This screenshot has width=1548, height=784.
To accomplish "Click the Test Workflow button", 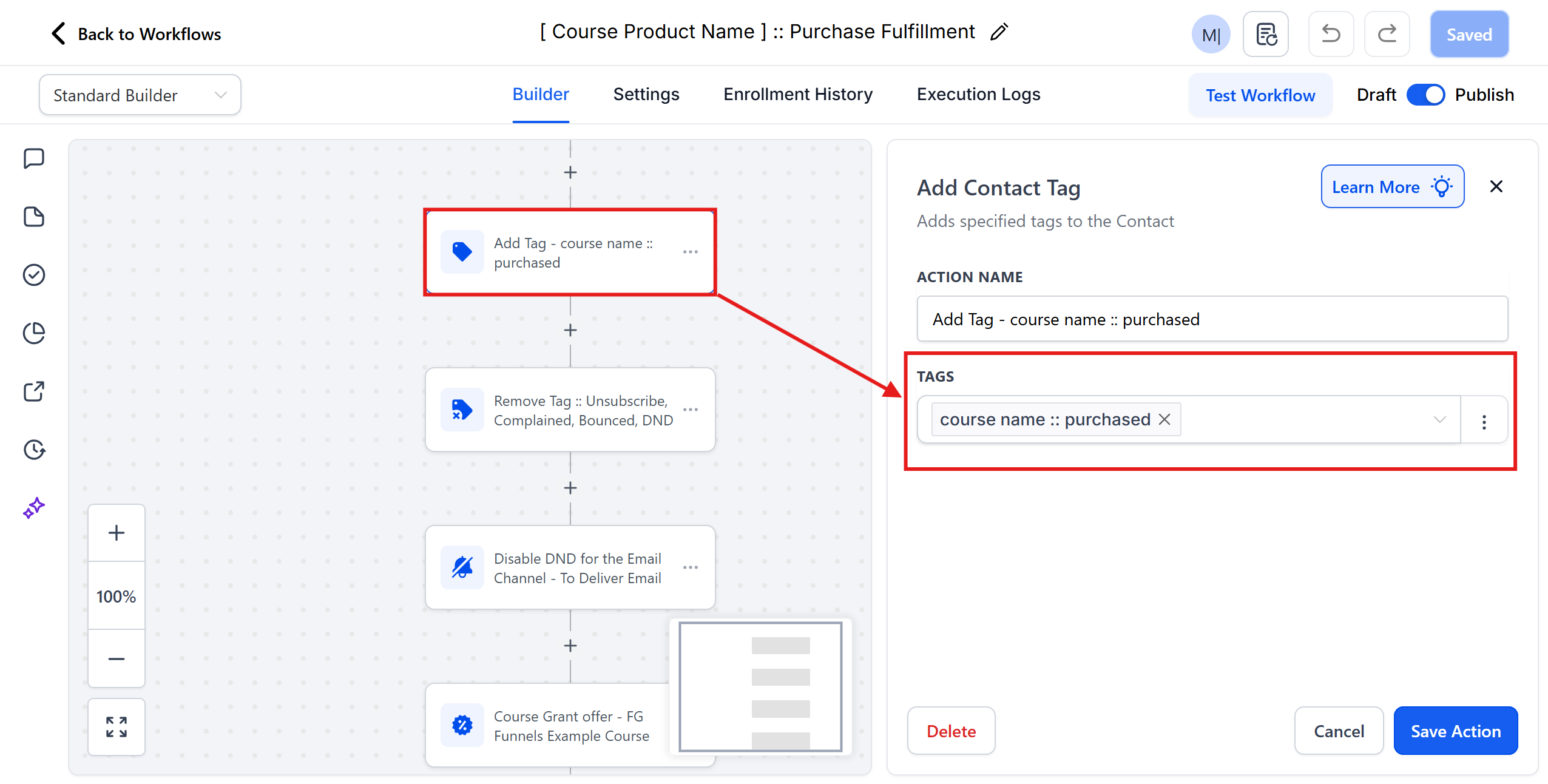I will tap(1260, 95).
